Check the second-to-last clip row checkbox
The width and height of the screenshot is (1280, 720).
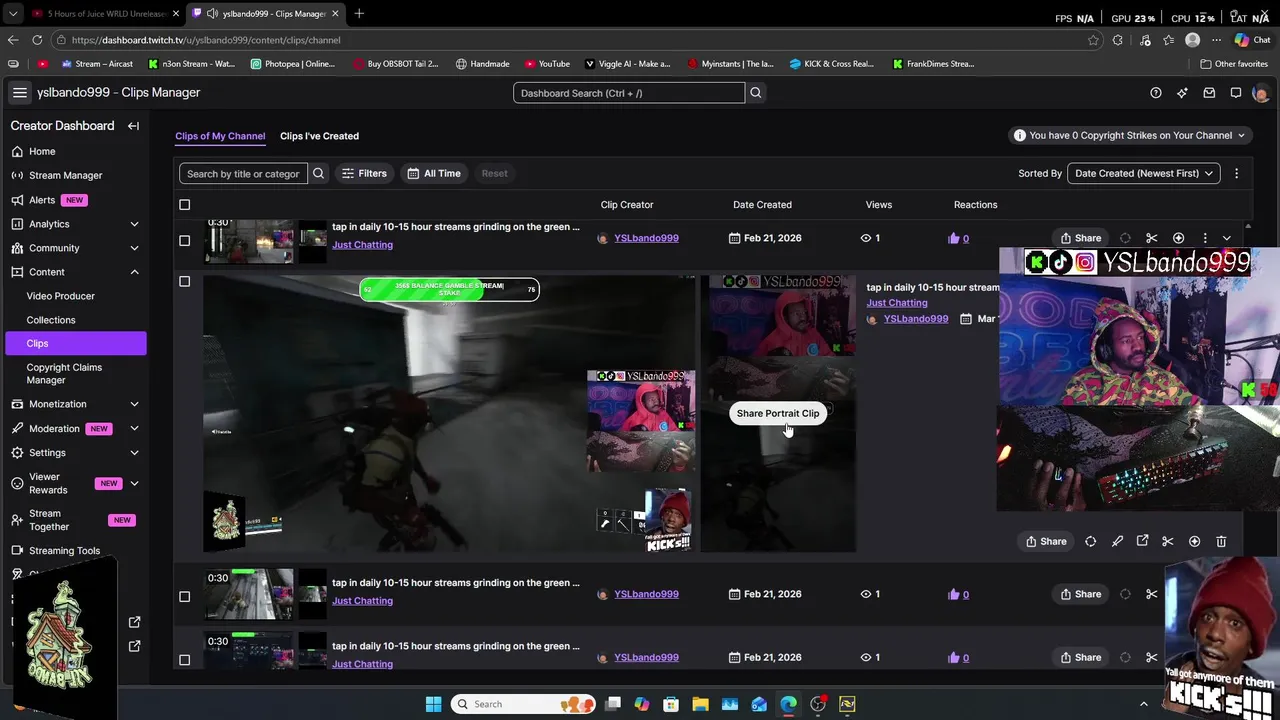click(x=184, y=596)
